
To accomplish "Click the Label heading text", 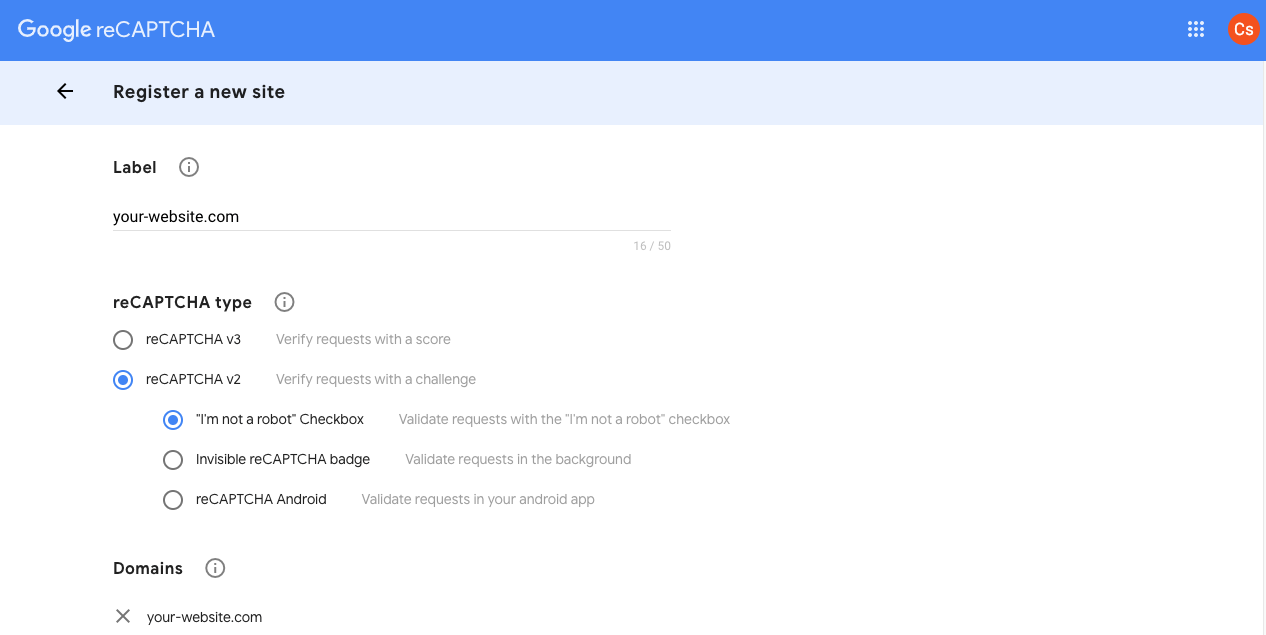I will click(x=134, y=167).
